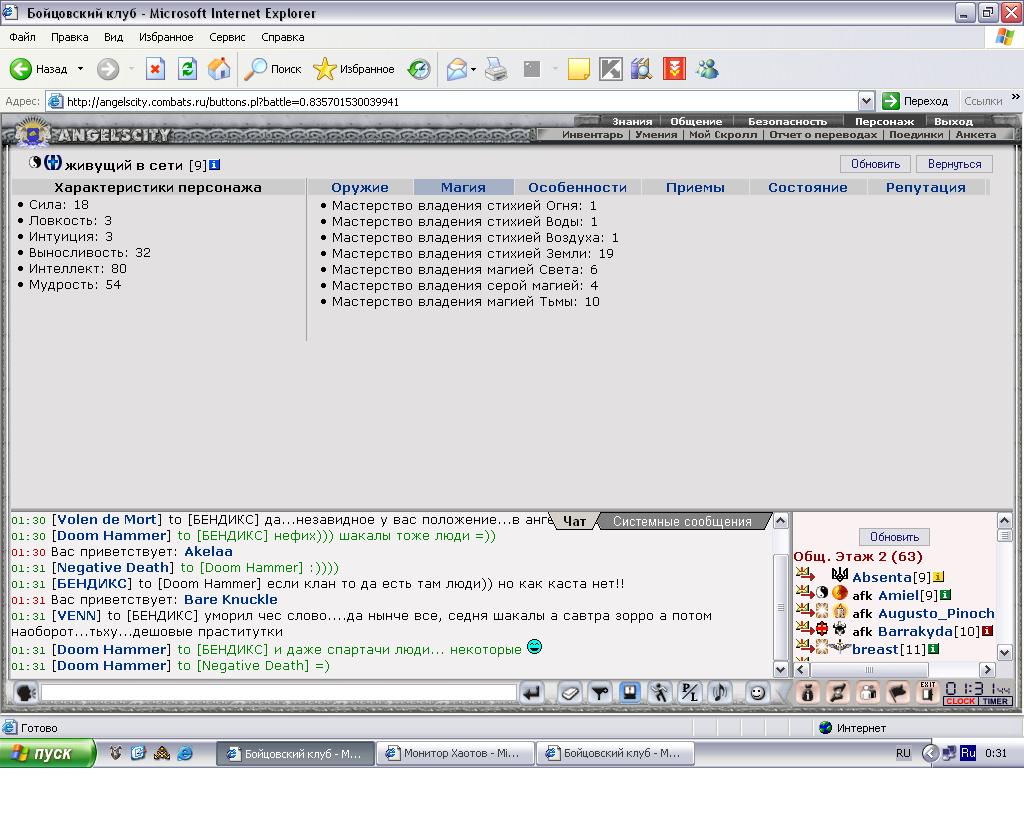Click the chat message input field
The image size is (1024, 822).
tap(279, 692)
